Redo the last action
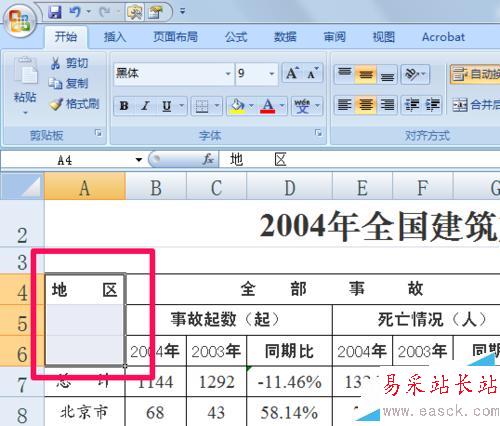The image size is (500, 426). (x=105, y=13)
